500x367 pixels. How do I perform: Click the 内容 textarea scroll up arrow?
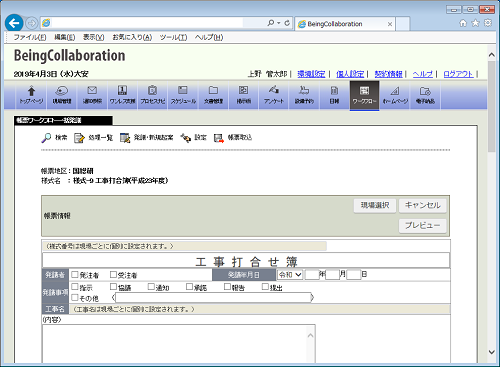(311, 335)
